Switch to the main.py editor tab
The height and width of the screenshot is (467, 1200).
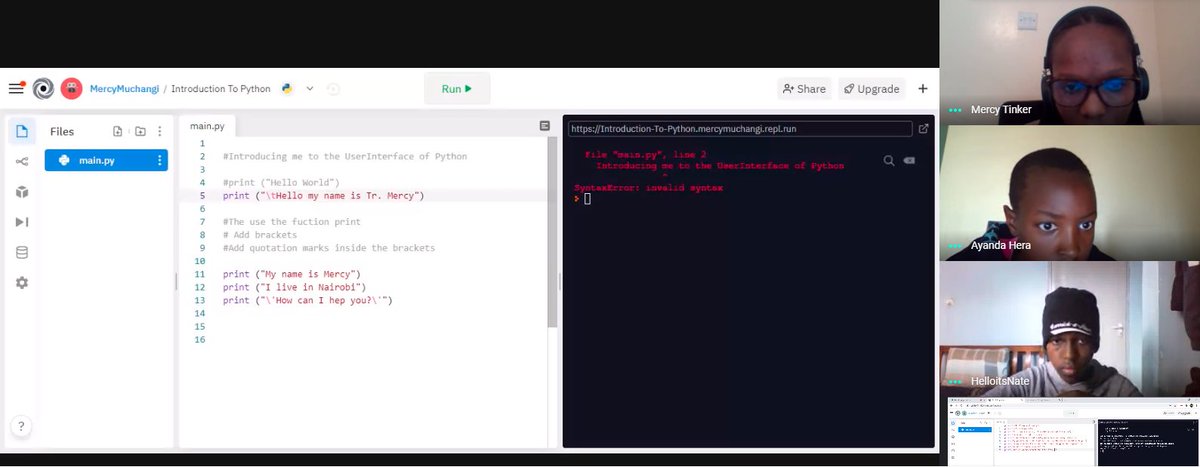pyautogui.click(x=208, y=126)
